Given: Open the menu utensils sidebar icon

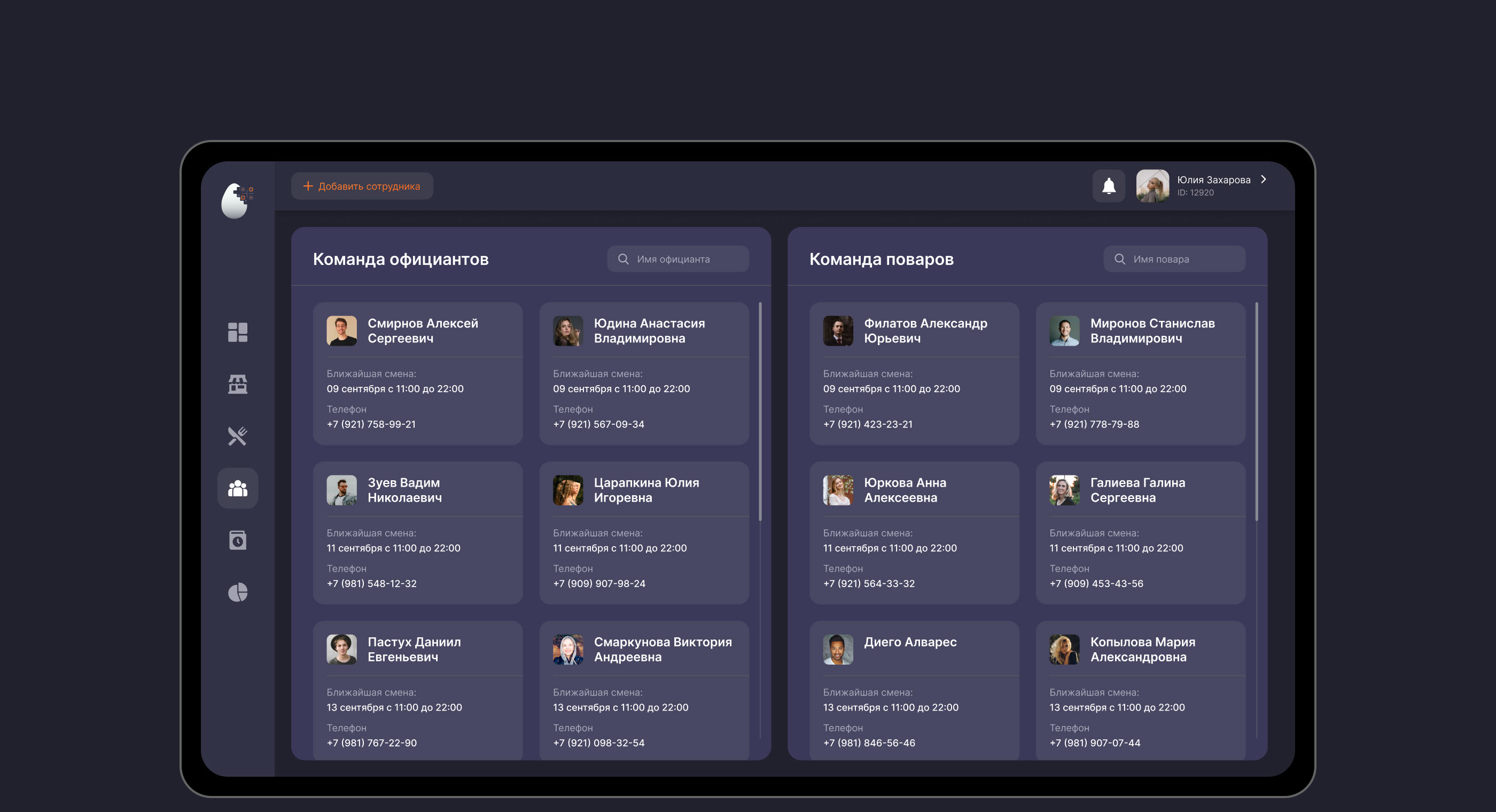Looking at the screenshot, I should coord(238,436).
